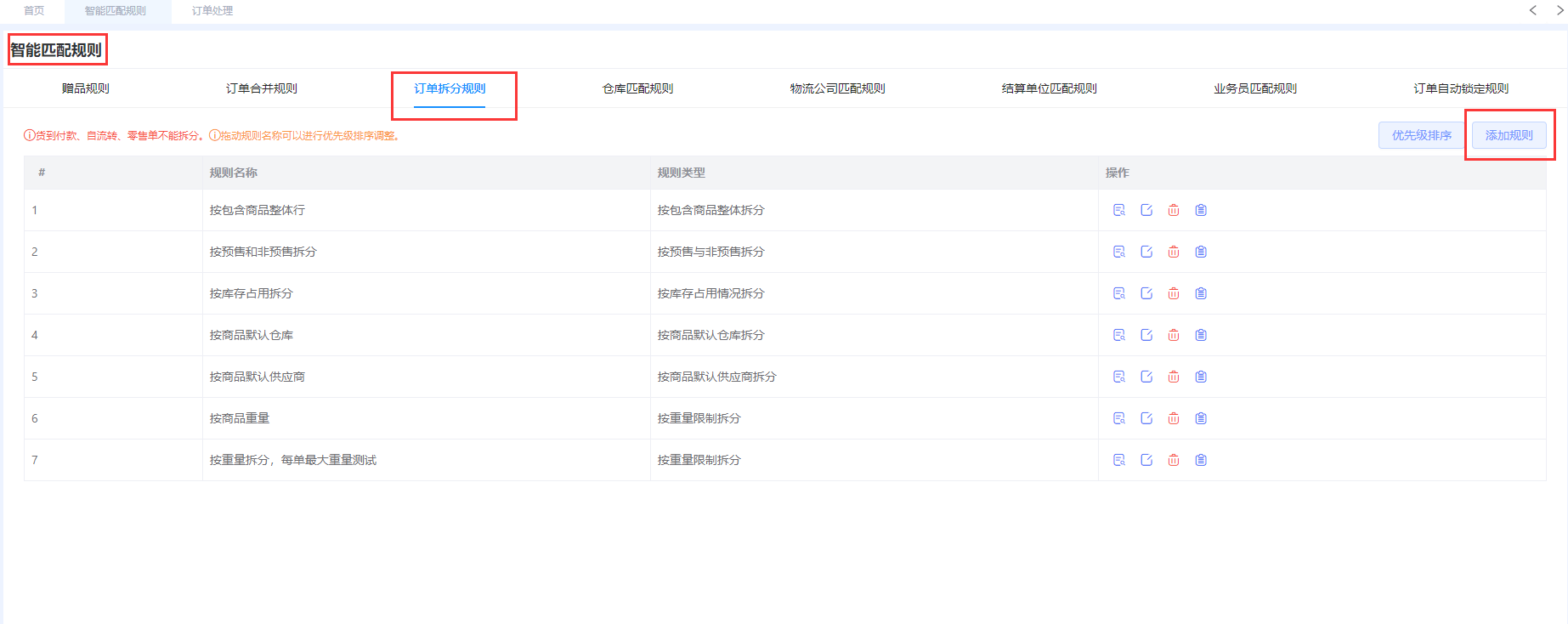Viewport: 1568px width, 624px height.
Task: Open clipboard icon for 按商品重量 row
Action: (x=1201, y=418)
